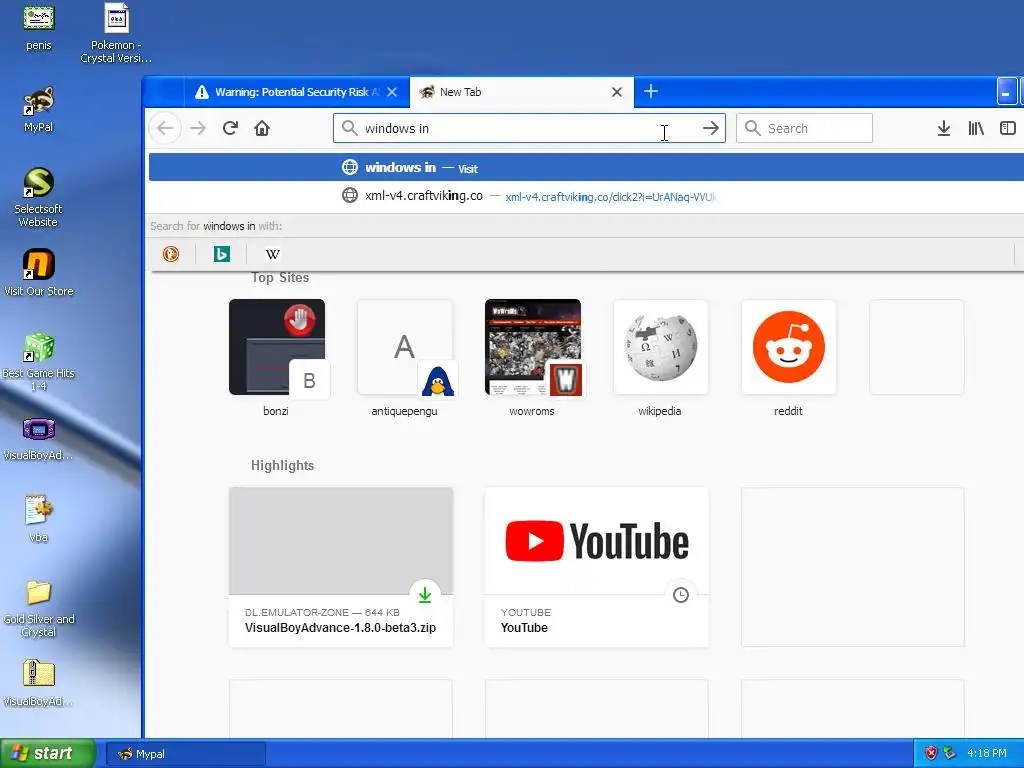Select the Selectsoft Website desktop shortcut
This screenshot has height=768, width=1024.
click(39, 197)
